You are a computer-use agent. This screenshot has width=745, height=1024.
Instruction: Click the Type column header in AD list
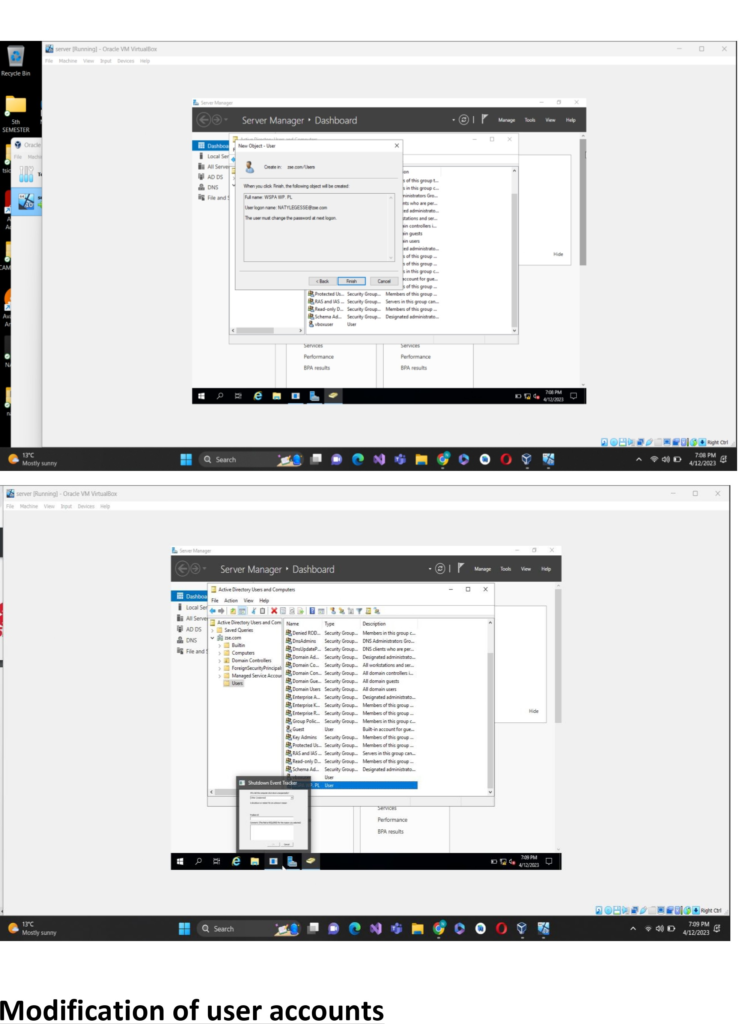tap(341, 624)
